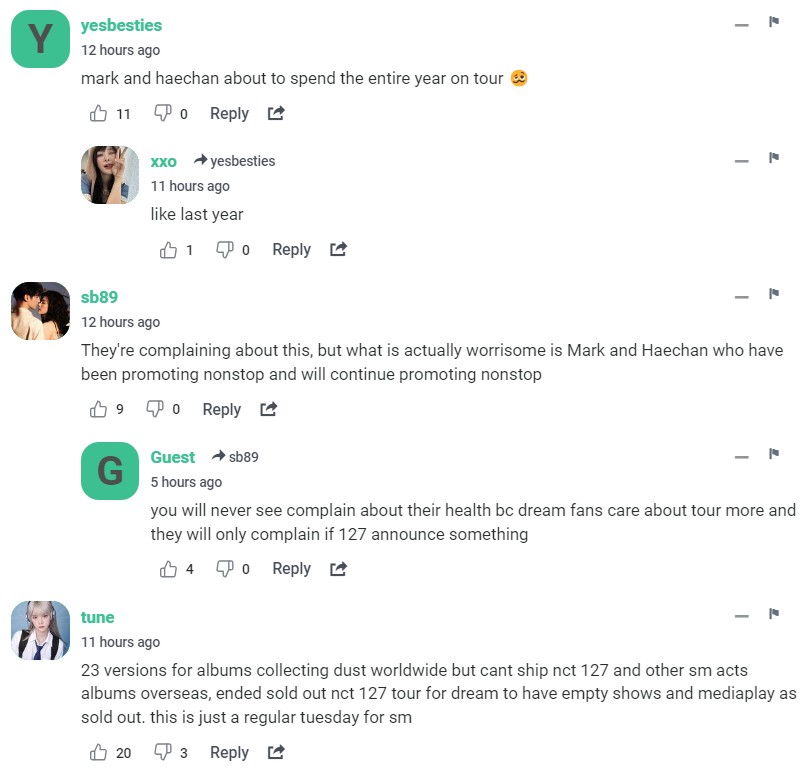The height and width of the screenshot is (772, 808).
Task: Share the Guest reply to sb89
Action: pyautogui.click(x=338, y=569)
